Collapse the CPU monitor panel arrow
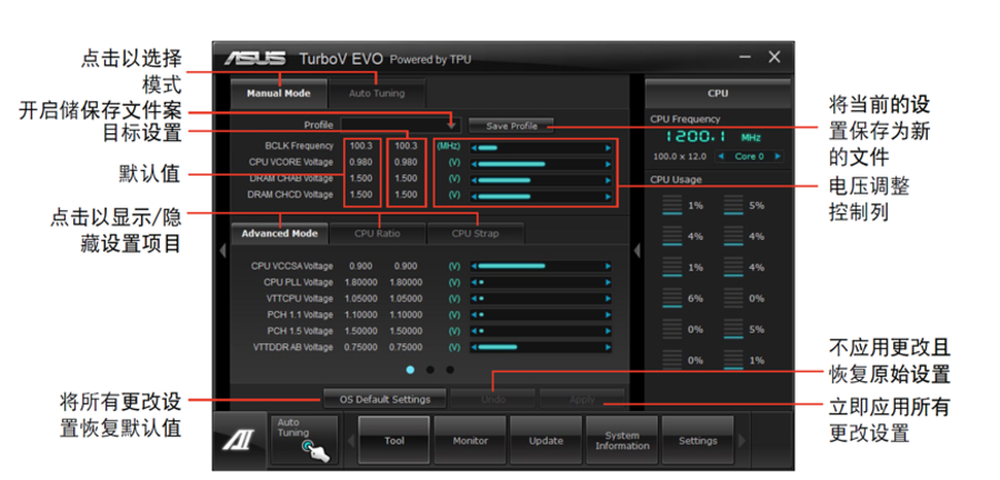This screenshot has width=1000, height=480. click(x=636, y=251)
